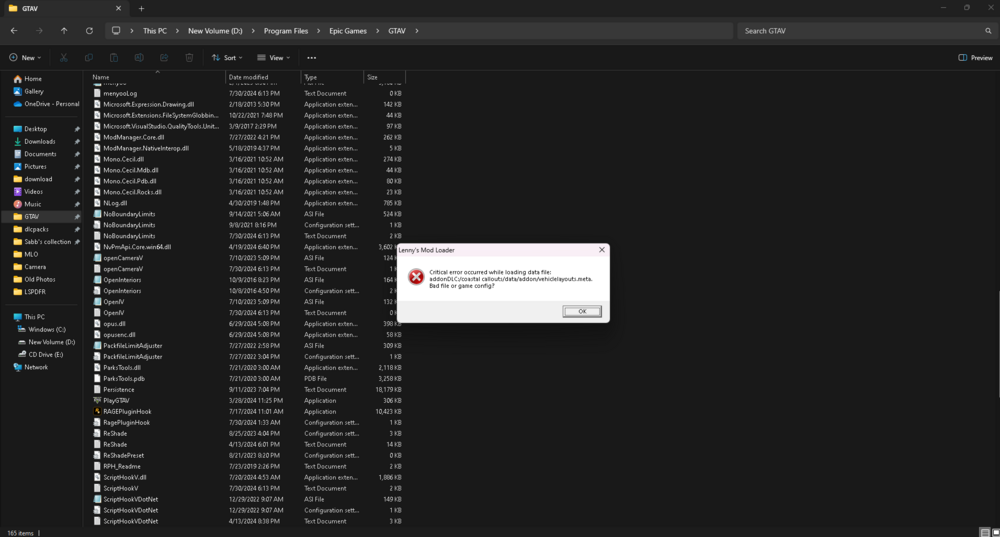Image resolution: width=1000 pixels, height=537 pixels.
Task: Click OK in Lenny's Mod Loader dialog
Action: tap(582, 311)
